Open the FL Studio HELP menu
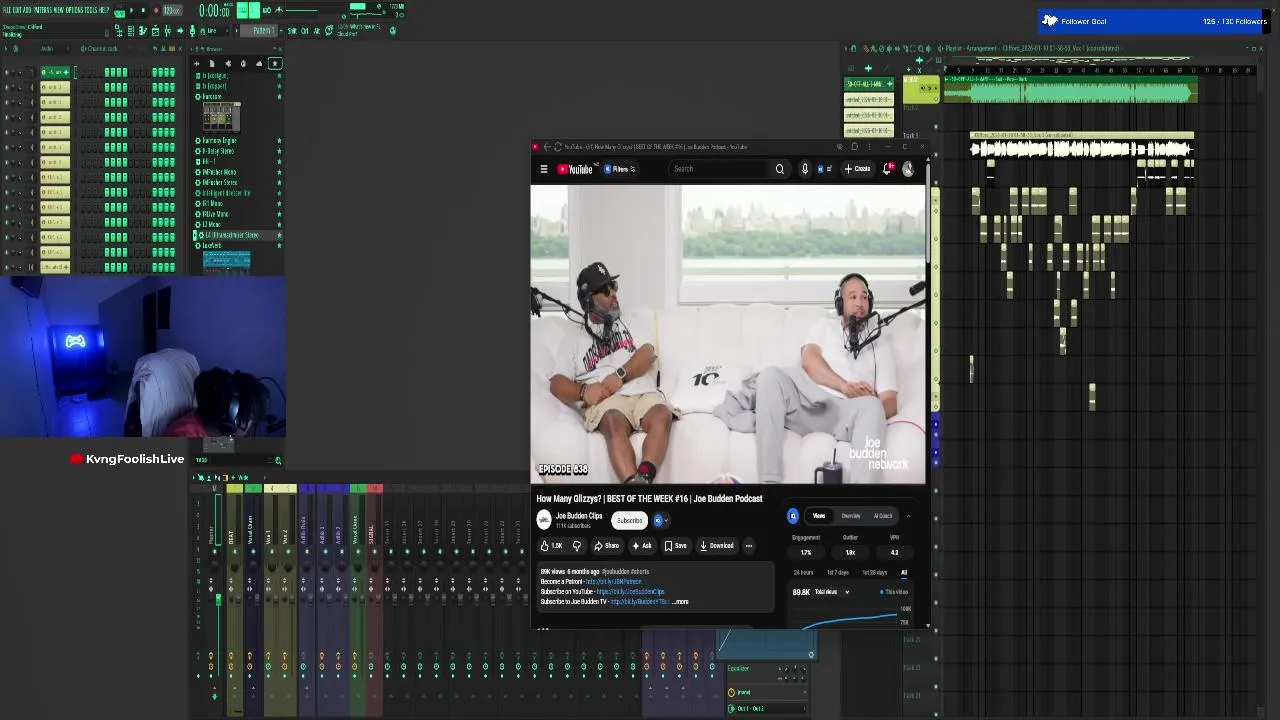 point(104,10)
